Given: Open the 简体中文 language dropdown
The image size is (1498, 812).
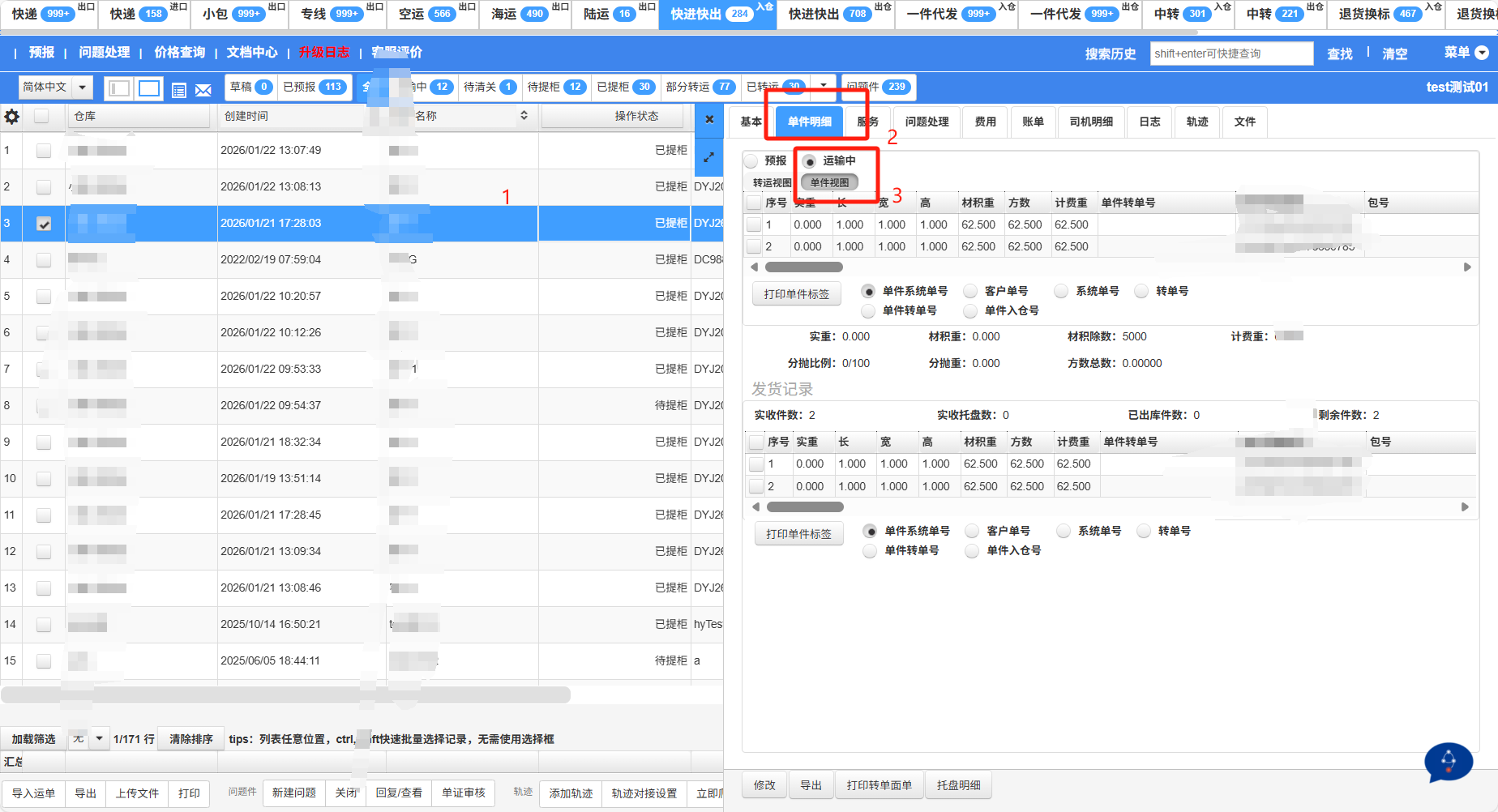Looking at the screenshot, I should (55, 88).
